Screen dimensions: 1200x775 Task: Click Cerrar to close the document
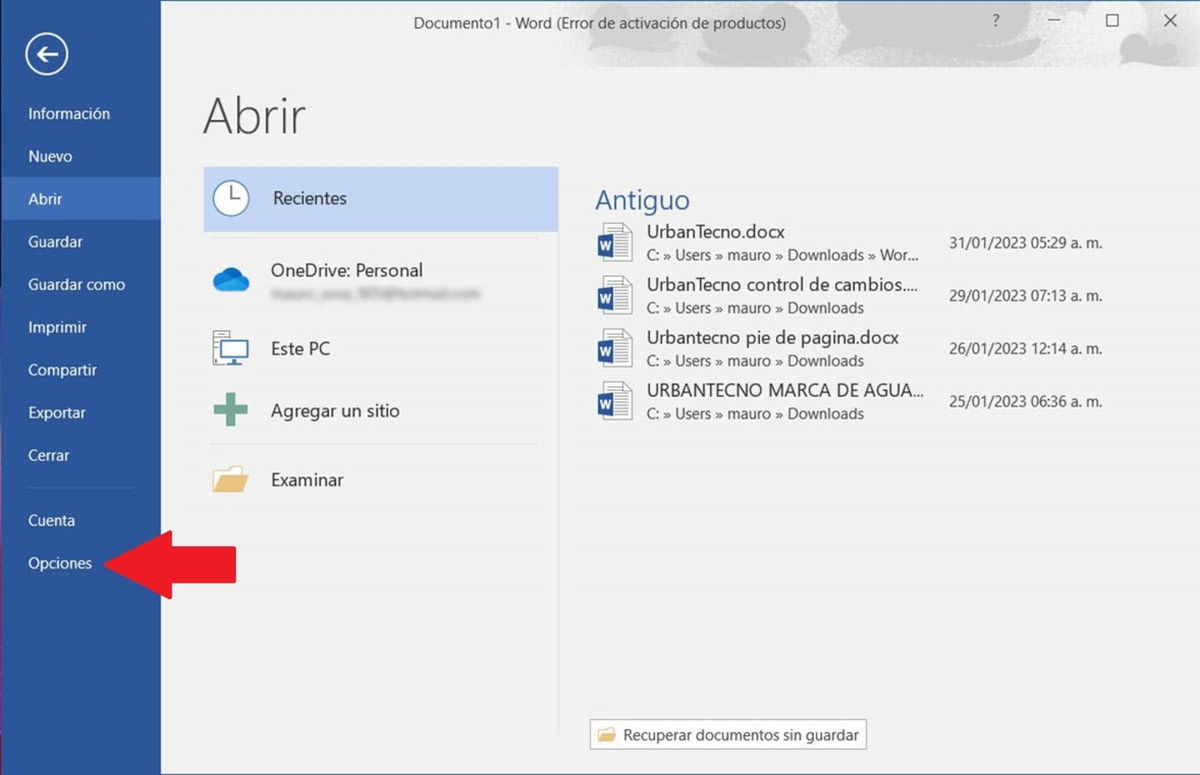click(48, 455)
